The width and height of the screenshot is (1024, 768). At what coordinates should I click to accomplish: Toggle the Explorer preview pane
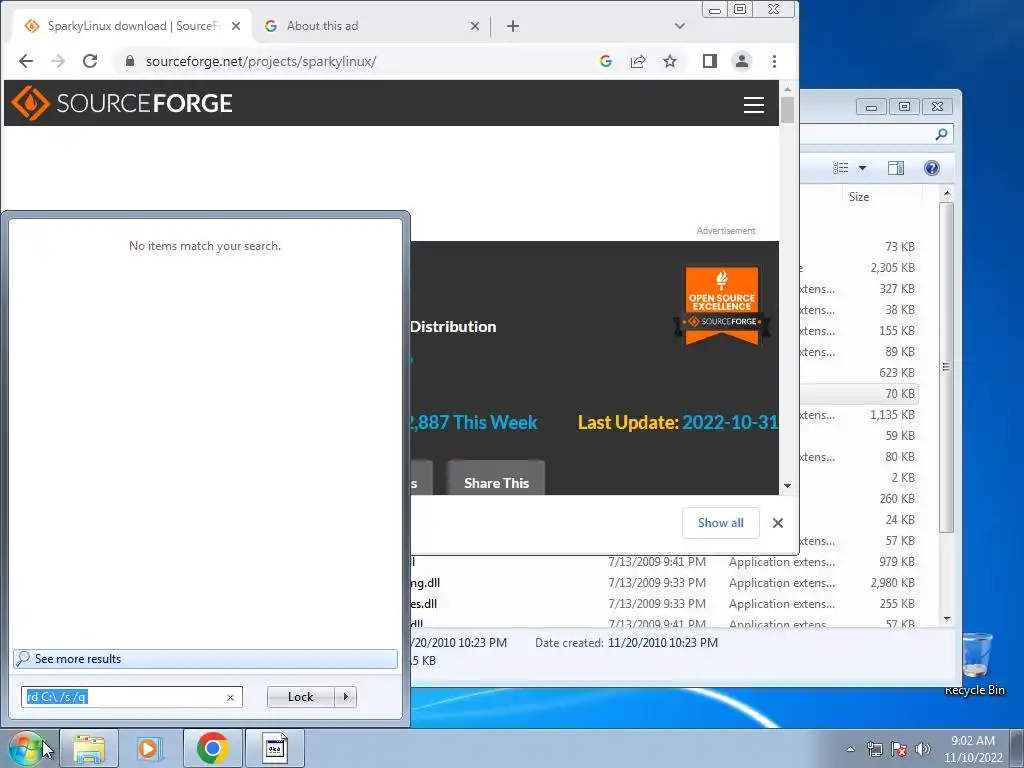[896, 168]
